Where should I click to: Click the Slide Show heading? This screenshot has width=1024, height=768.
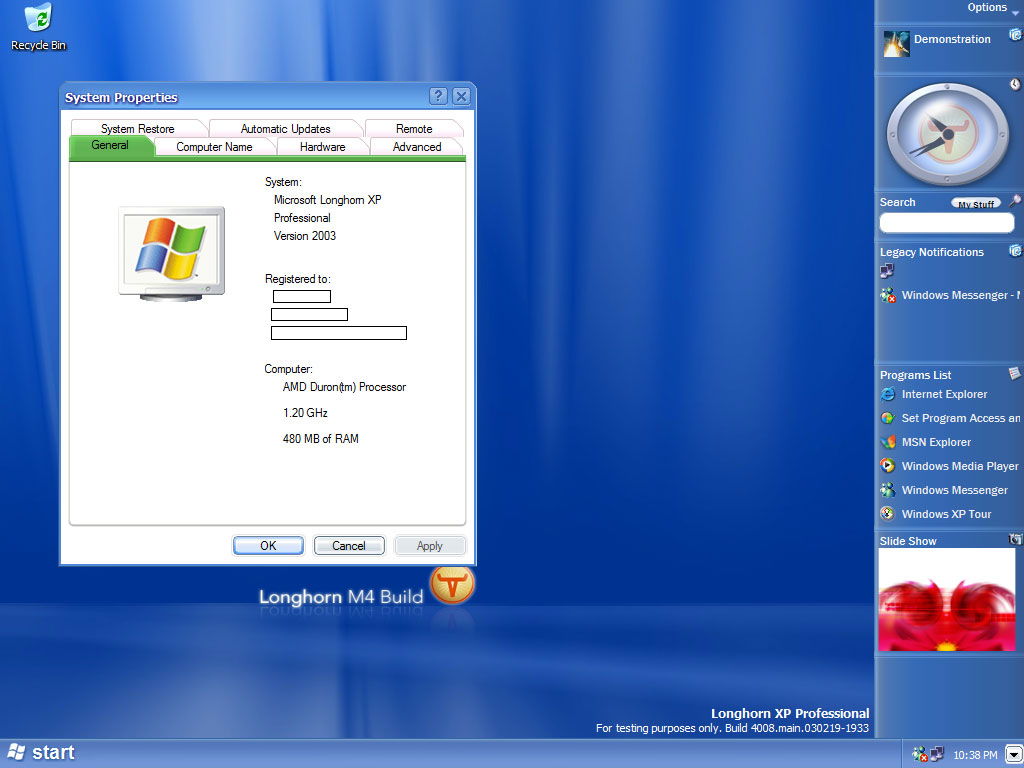pyautogui.click(x=908, y=541)
